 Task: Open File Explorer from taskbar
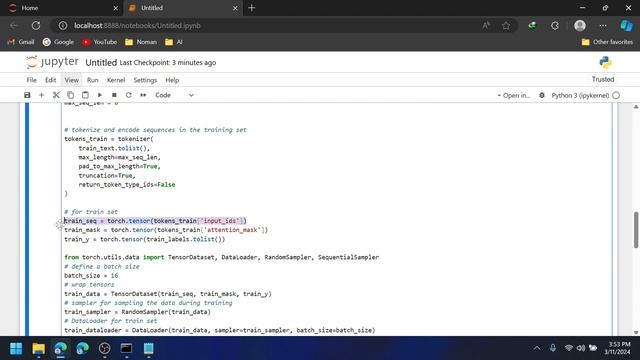(38, 349)
